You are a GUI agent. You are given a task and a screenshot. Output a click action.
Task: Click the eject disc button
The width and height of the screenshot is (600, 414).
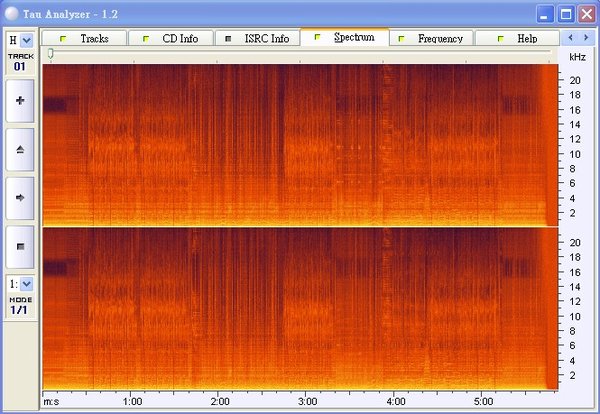click(20, 149)
